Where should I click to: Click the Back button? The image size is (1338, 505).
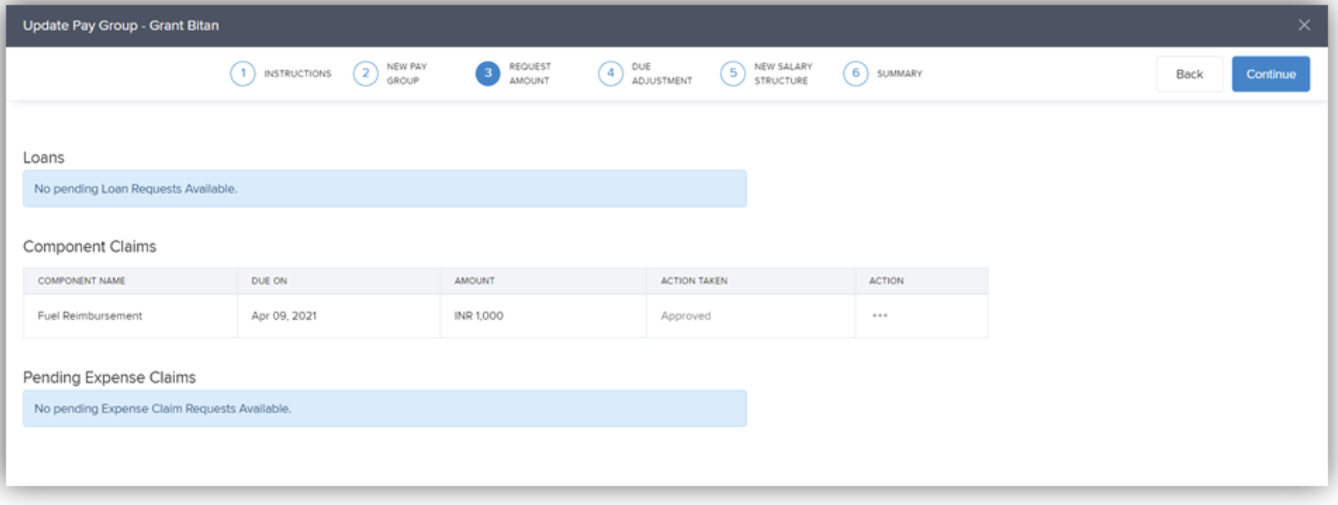pos(1190,74)
